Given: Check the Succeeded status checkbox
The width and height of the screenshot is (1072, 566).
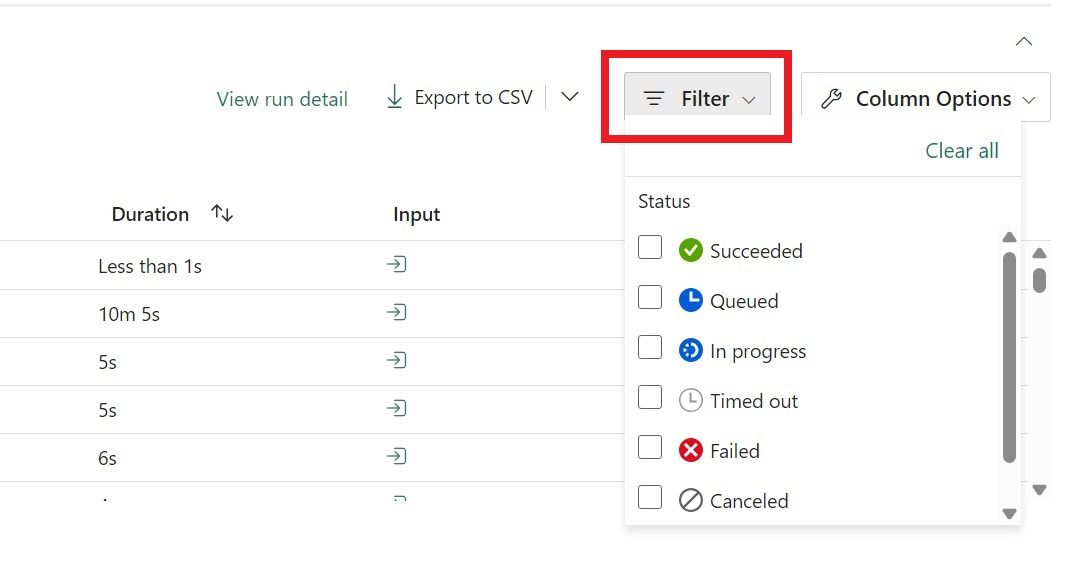Looking at the screenshot, I should point(650,248).
